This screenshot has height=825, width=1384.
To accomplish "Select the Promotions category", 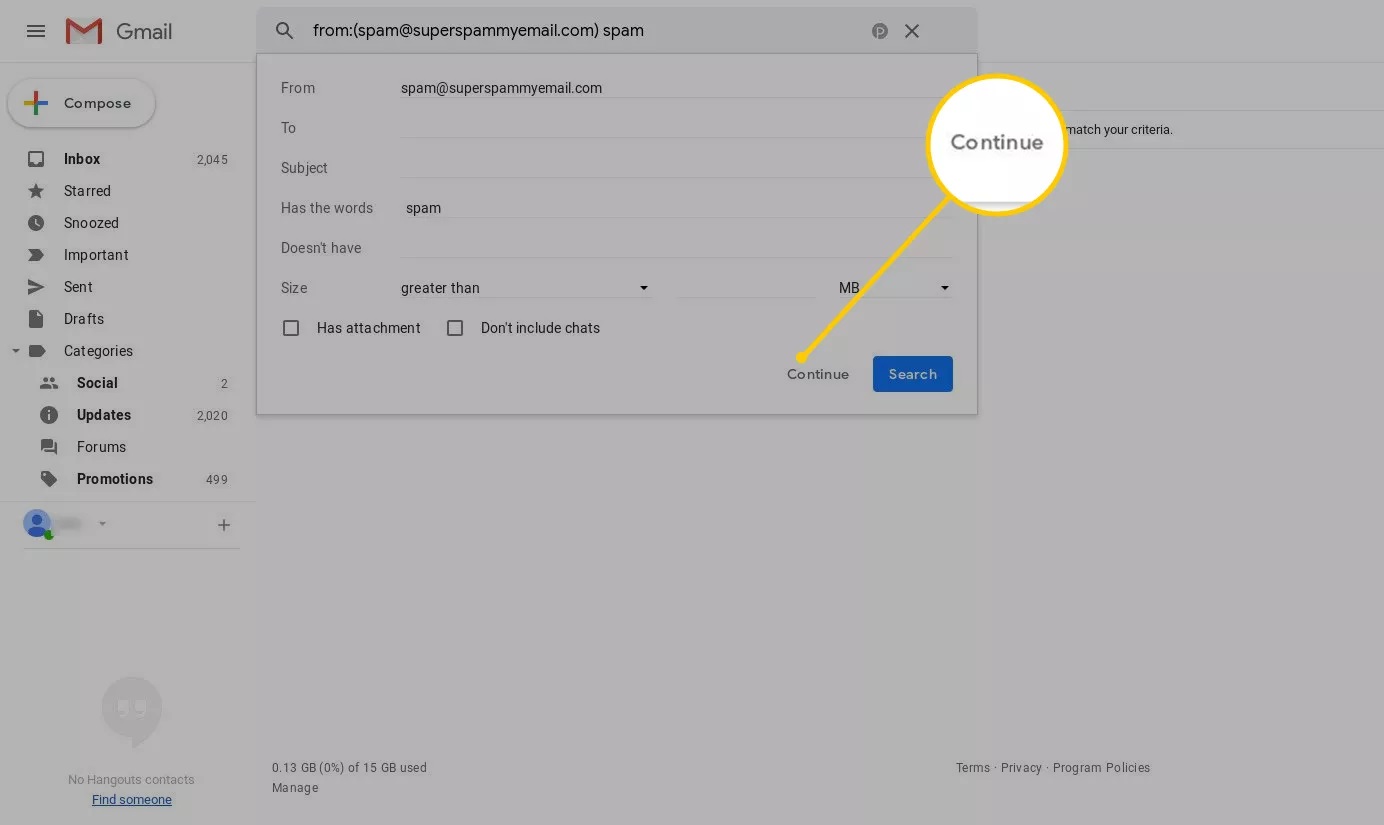I will pos(115,479).
